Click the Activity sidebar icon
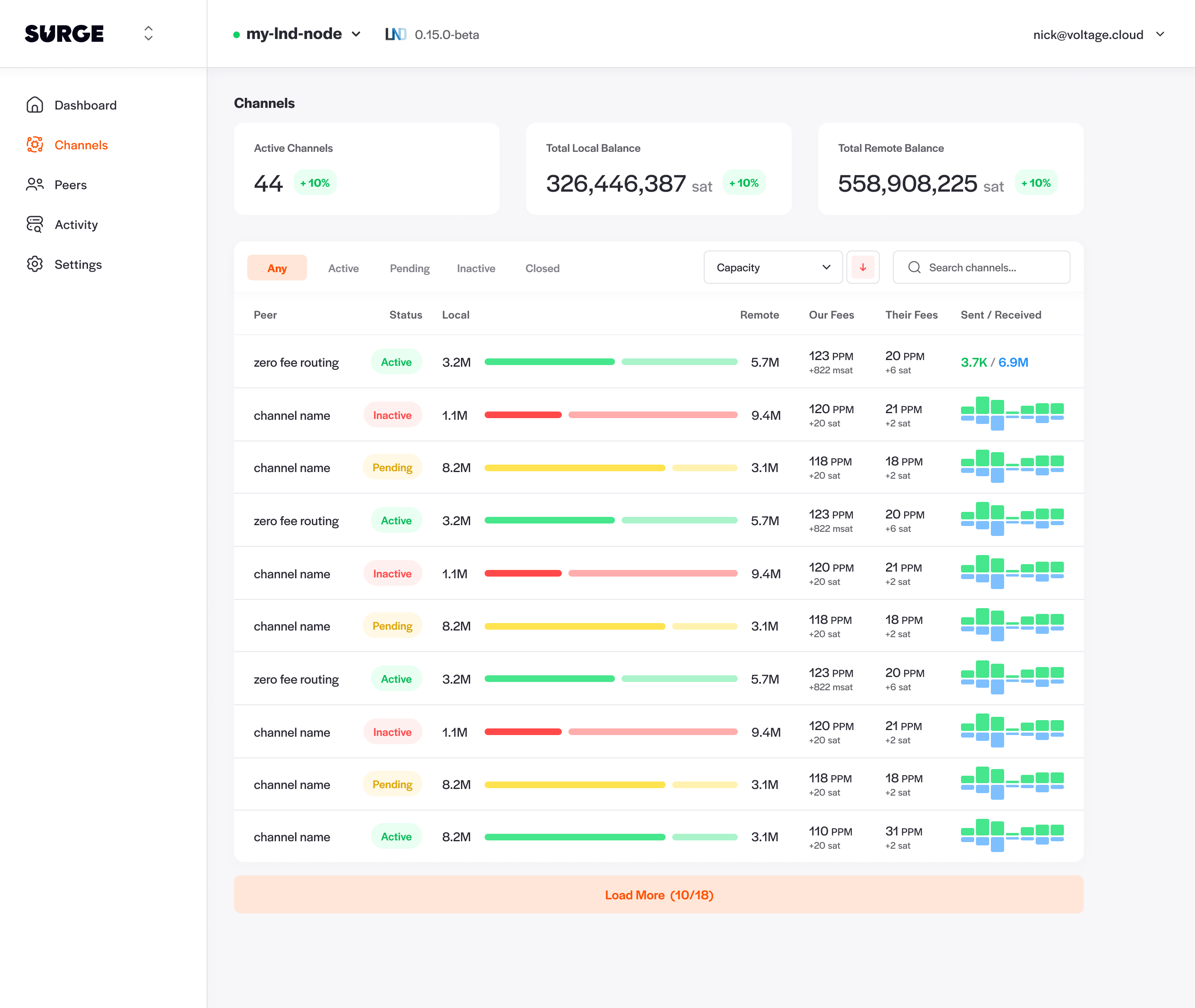 point(35,224)
